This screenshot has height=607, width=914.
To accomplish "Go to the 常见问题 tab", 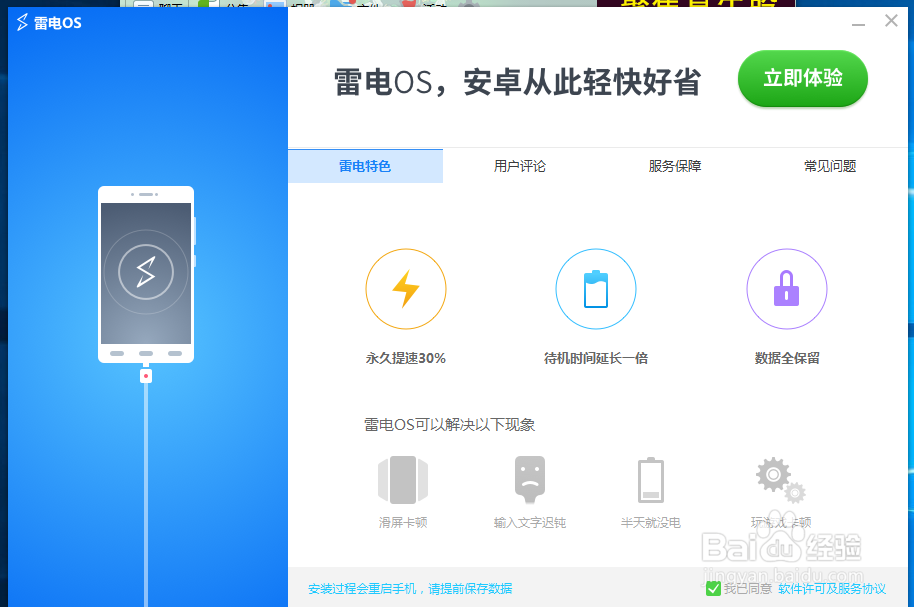I will [x=830, y=166].
